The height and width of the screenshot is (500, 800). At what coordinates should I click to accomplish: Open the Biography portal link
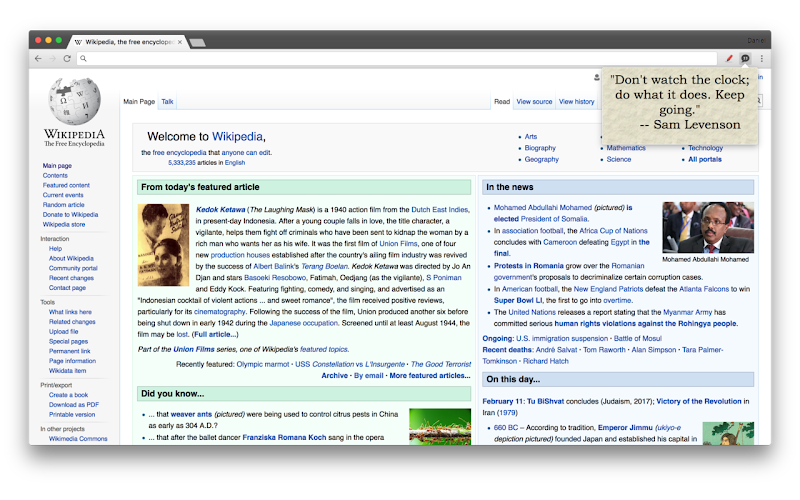point(540,148)
